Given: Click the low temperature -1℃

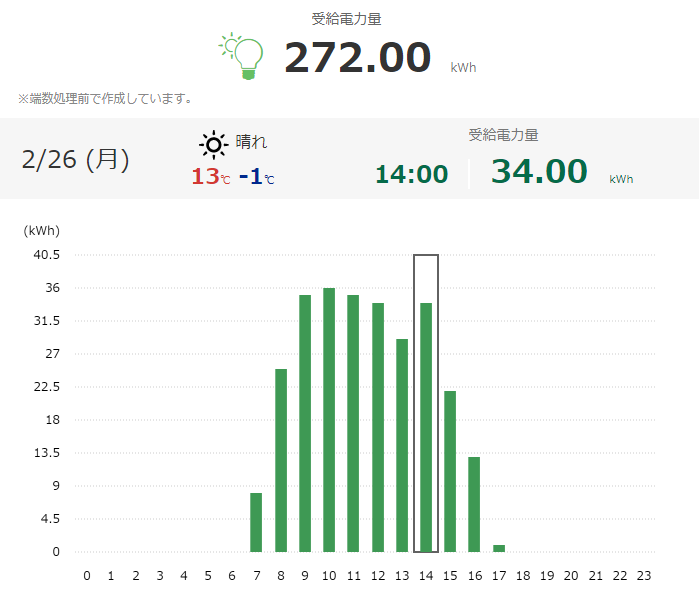Looking at the screenshot, I should click(257, 176).
